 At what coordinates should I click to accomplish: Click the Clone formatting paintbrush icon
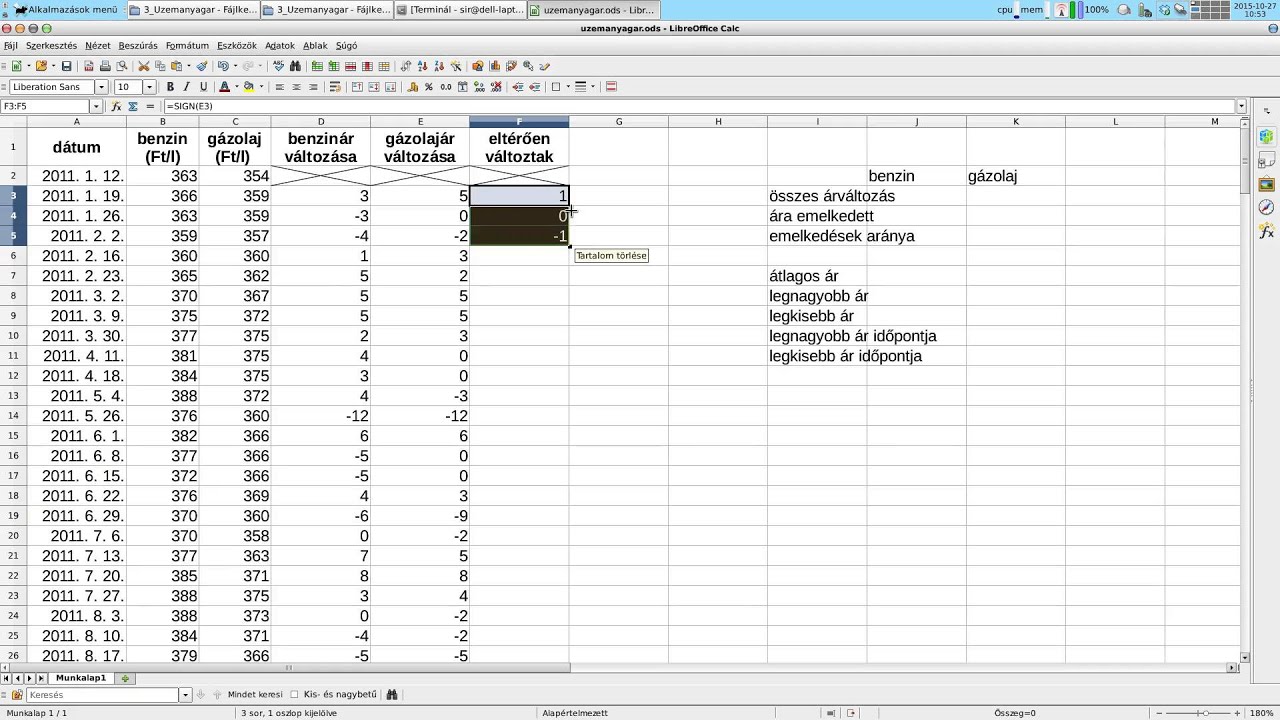pos(202,66)
